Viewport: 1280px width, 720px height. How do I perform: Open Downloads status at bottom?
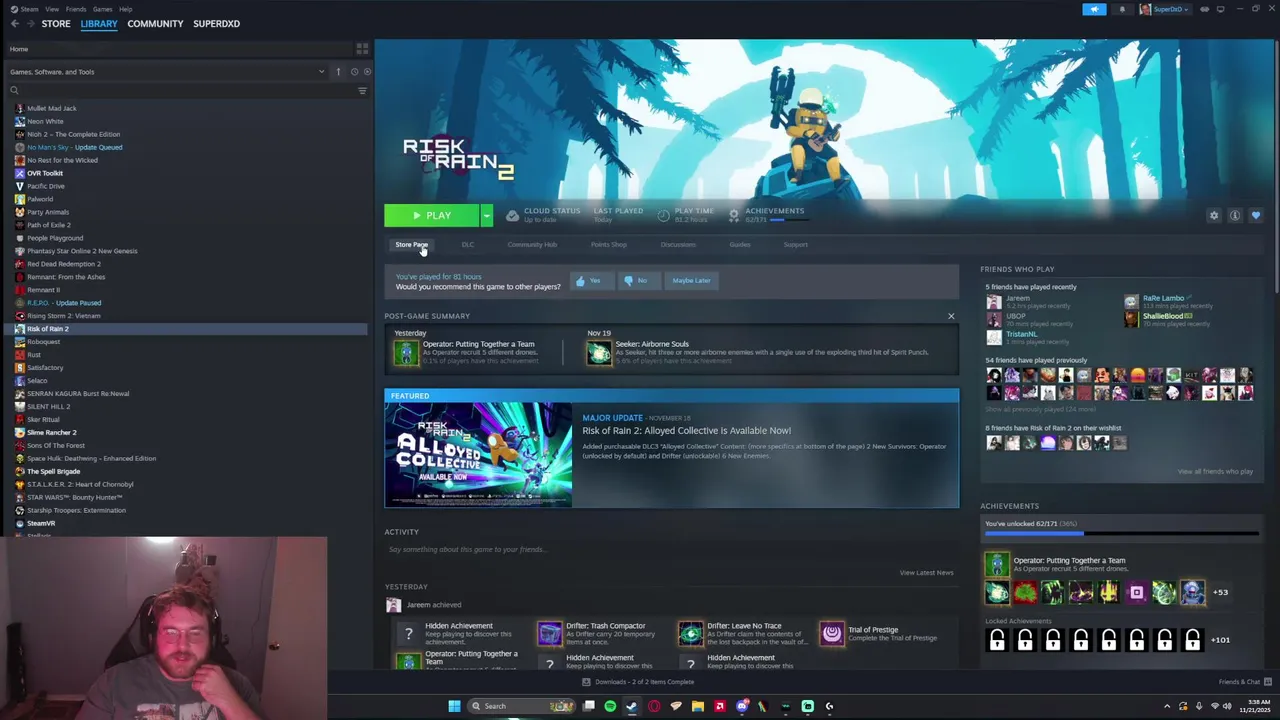tap(638, 682)
